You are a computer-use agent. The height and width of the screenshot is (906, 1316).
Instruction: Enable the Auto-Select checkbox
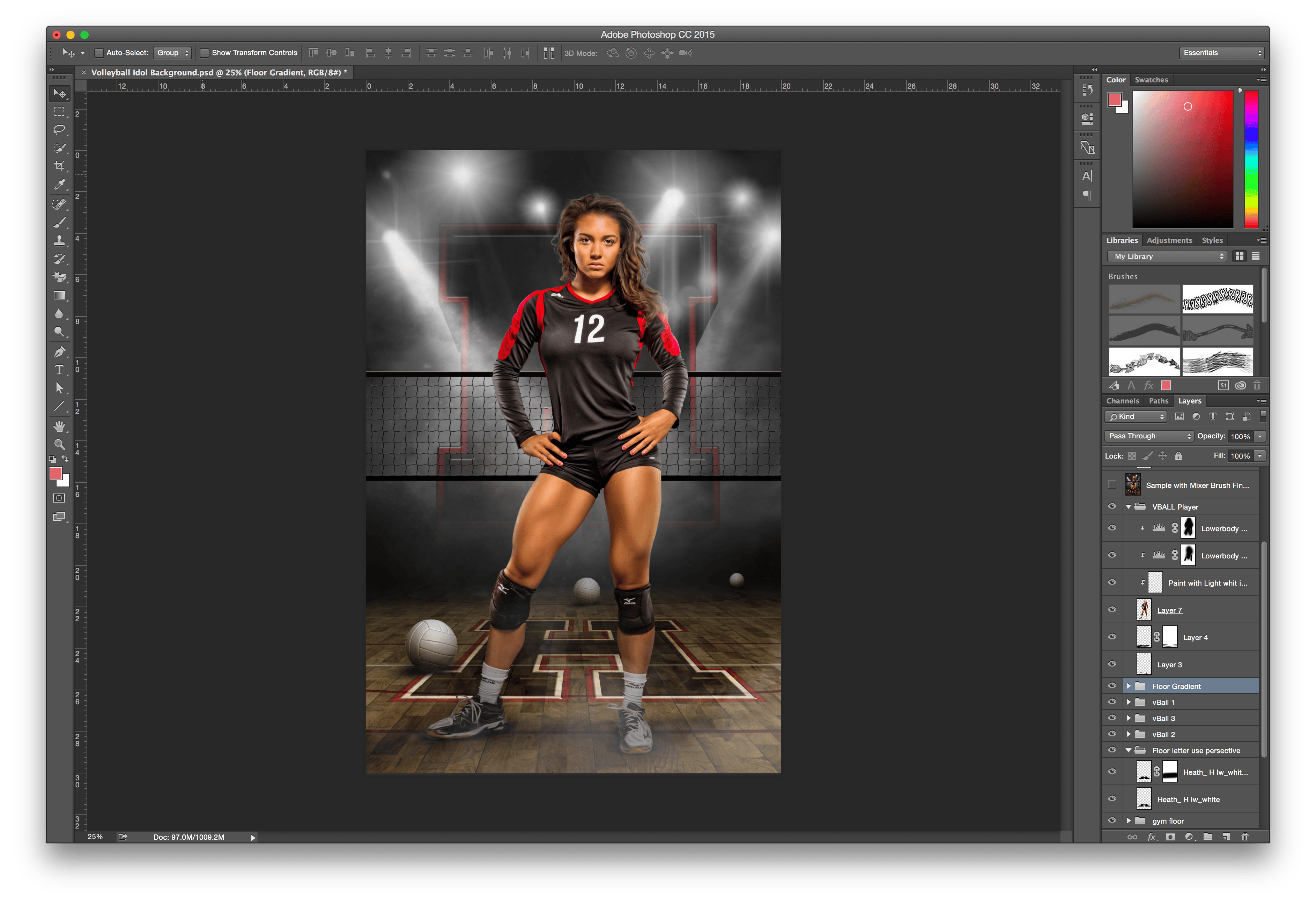point(99,53)
